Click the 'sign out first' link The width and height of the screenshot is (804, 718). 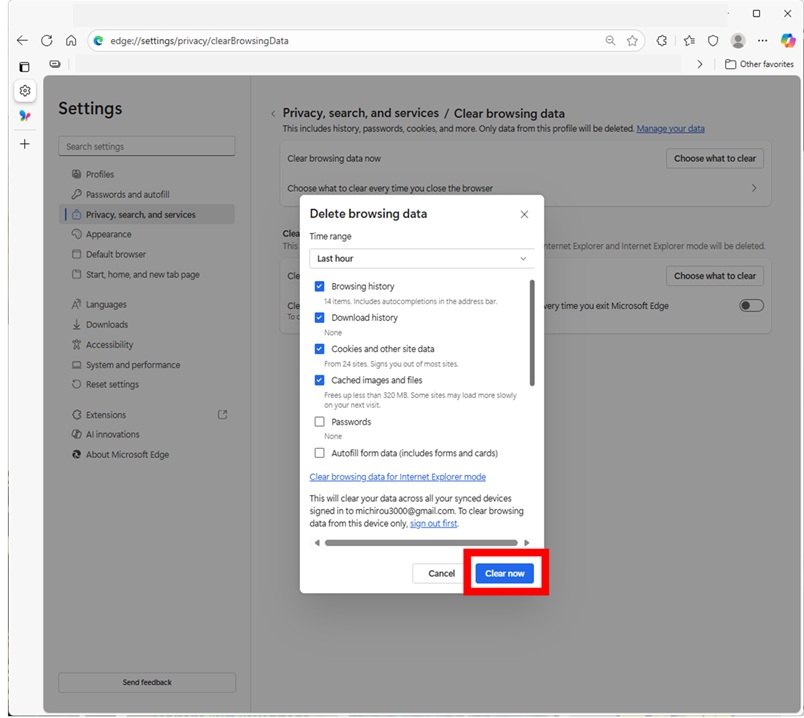(433, 523)
